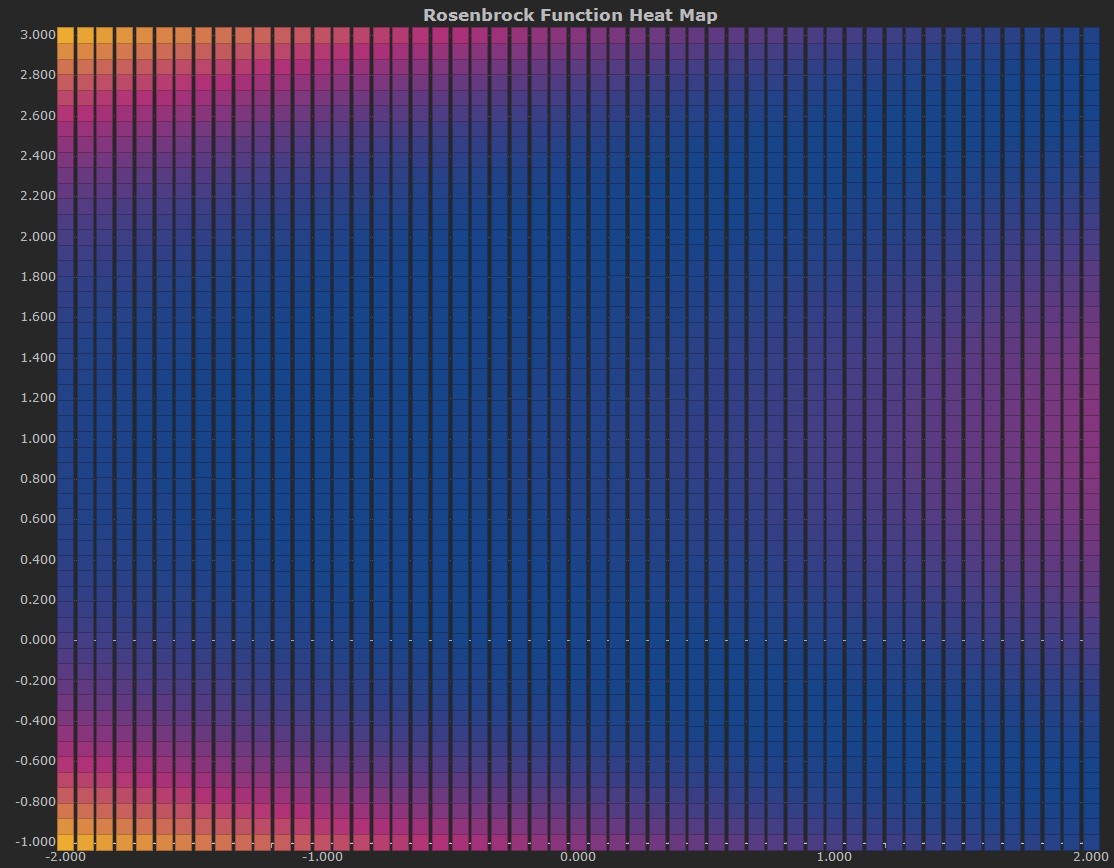1114x868 pixels.
Task: Click the 2.200 label on the vertical axis
Action: (x=38, y=196)
